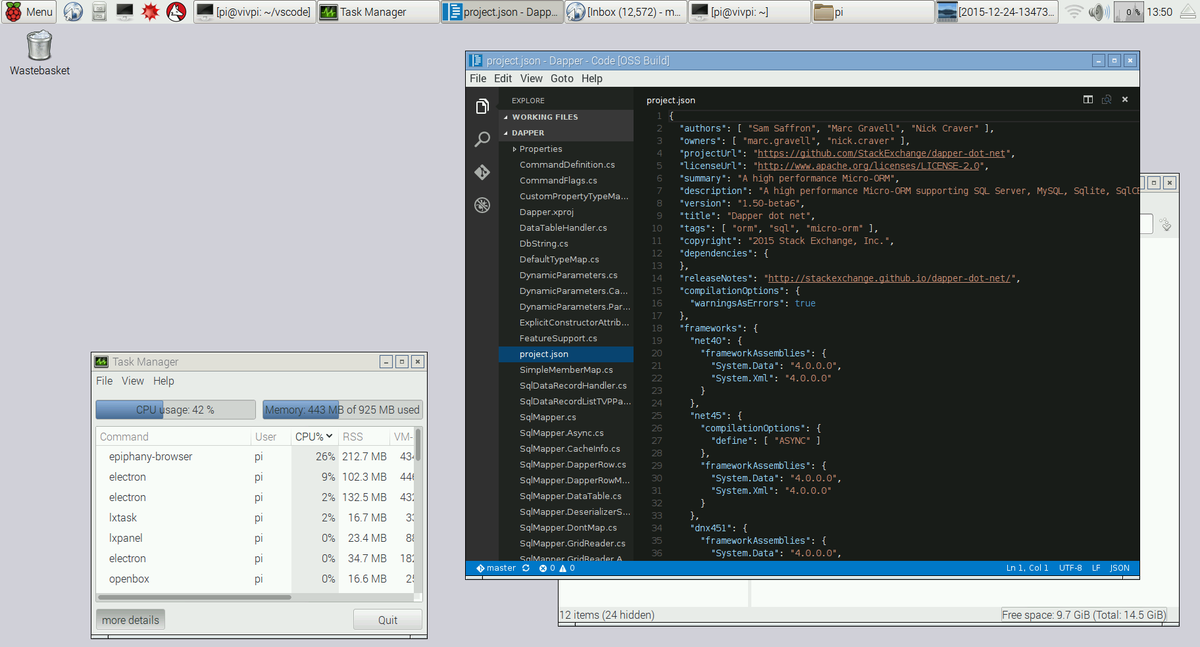This screenshot has height=647, width=1200.
Task: Click the master branch indicator
Action: pyautogui.click(x=497, y=568)
